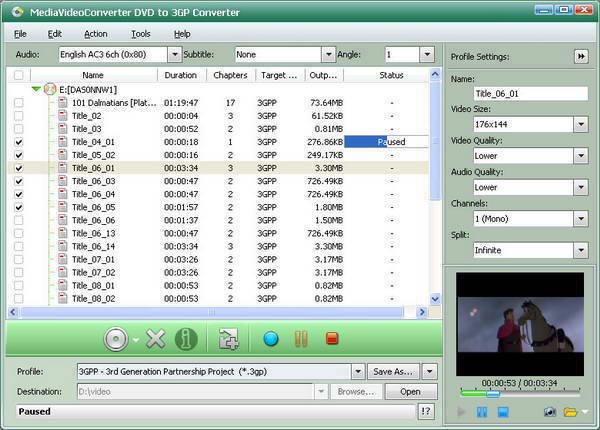Click the profile Name input field

click(x=531, y=94)
